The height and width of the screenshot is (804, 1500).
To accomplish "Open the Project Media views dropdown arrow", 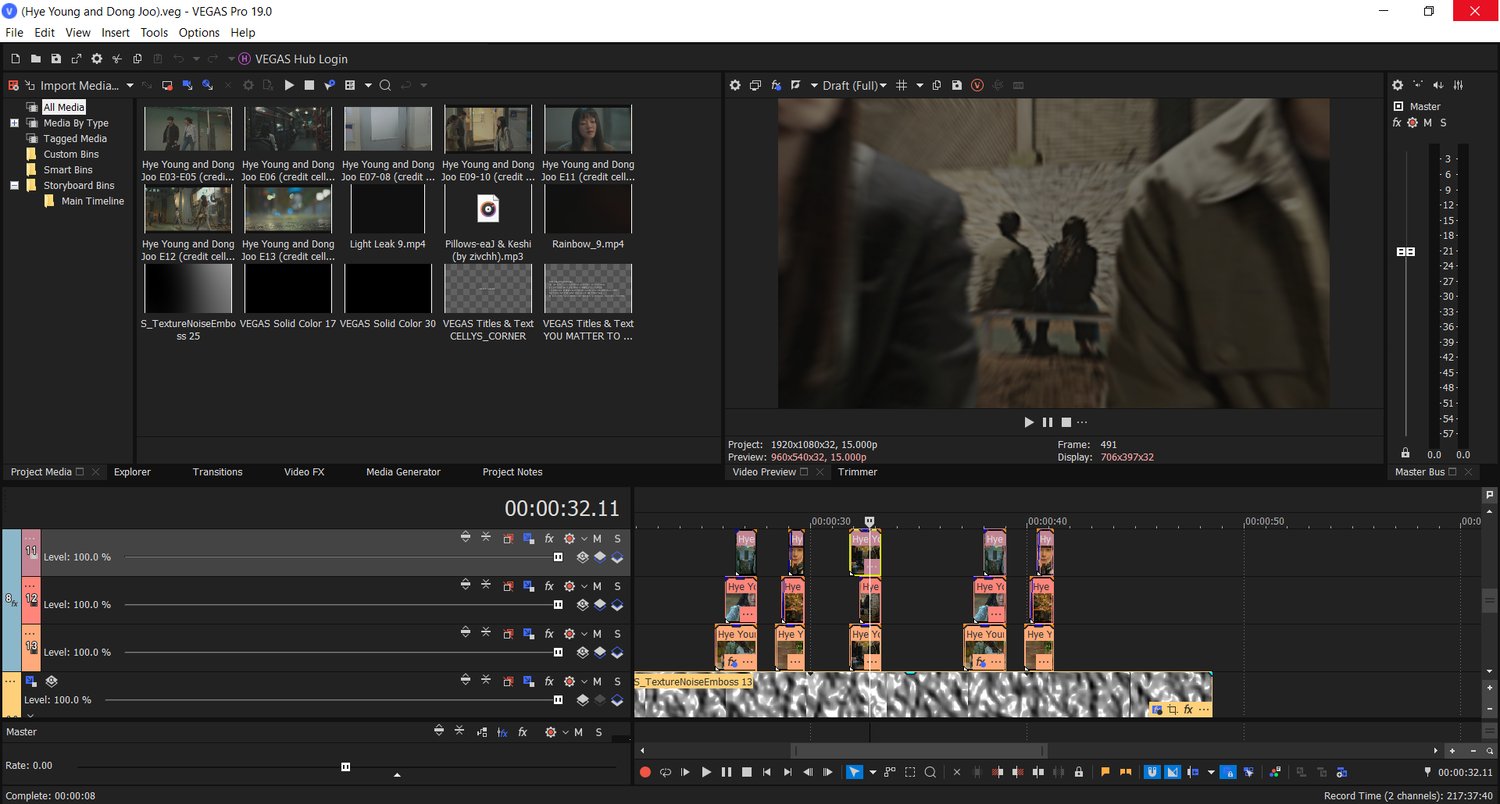I will (x=368, y=86).
